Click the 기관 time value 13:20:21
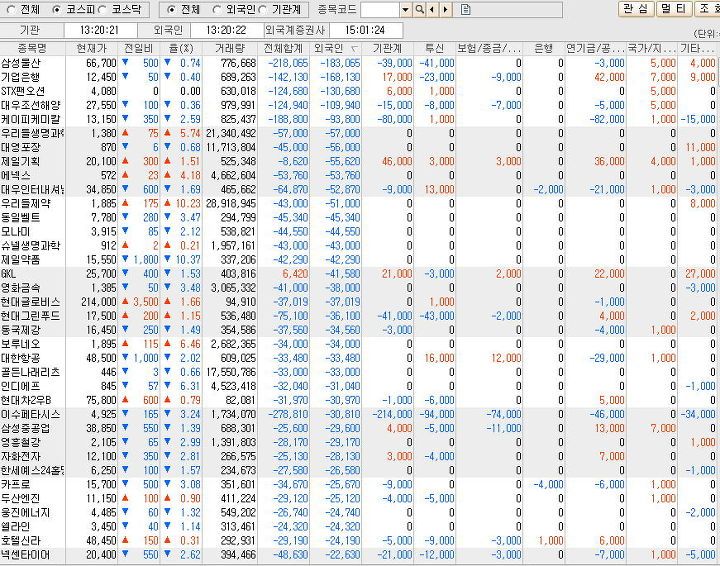The image size is (720, 566). (100, 30)
